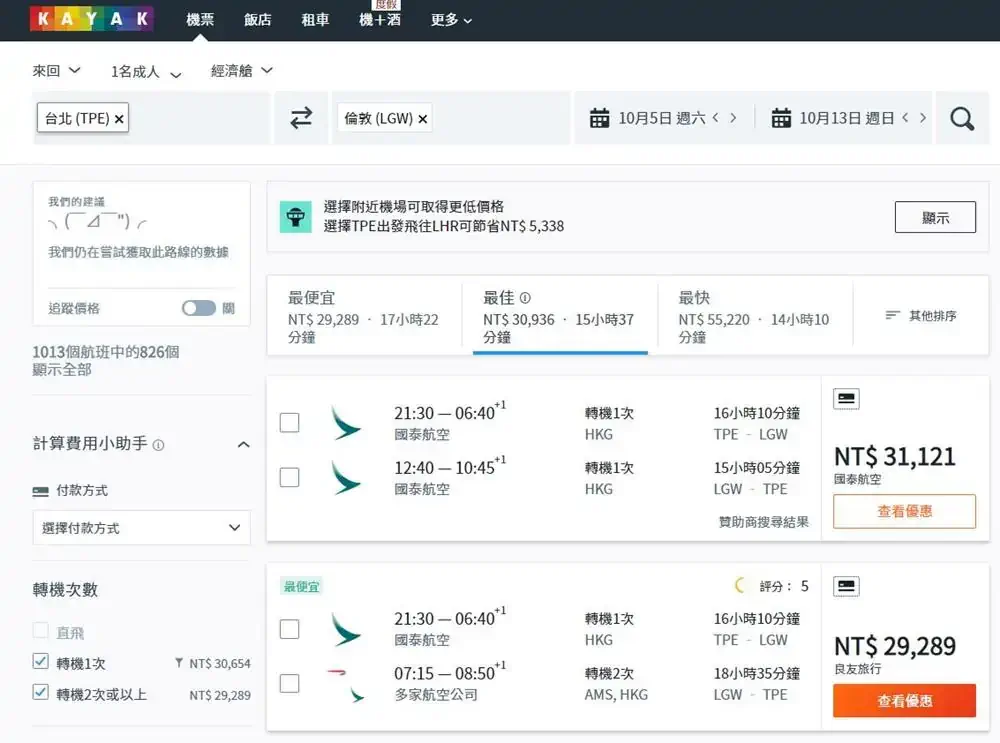Swap origin and destination airports
The height and width of the screenshot is (743, 1000).
click(x=301, y=118)
